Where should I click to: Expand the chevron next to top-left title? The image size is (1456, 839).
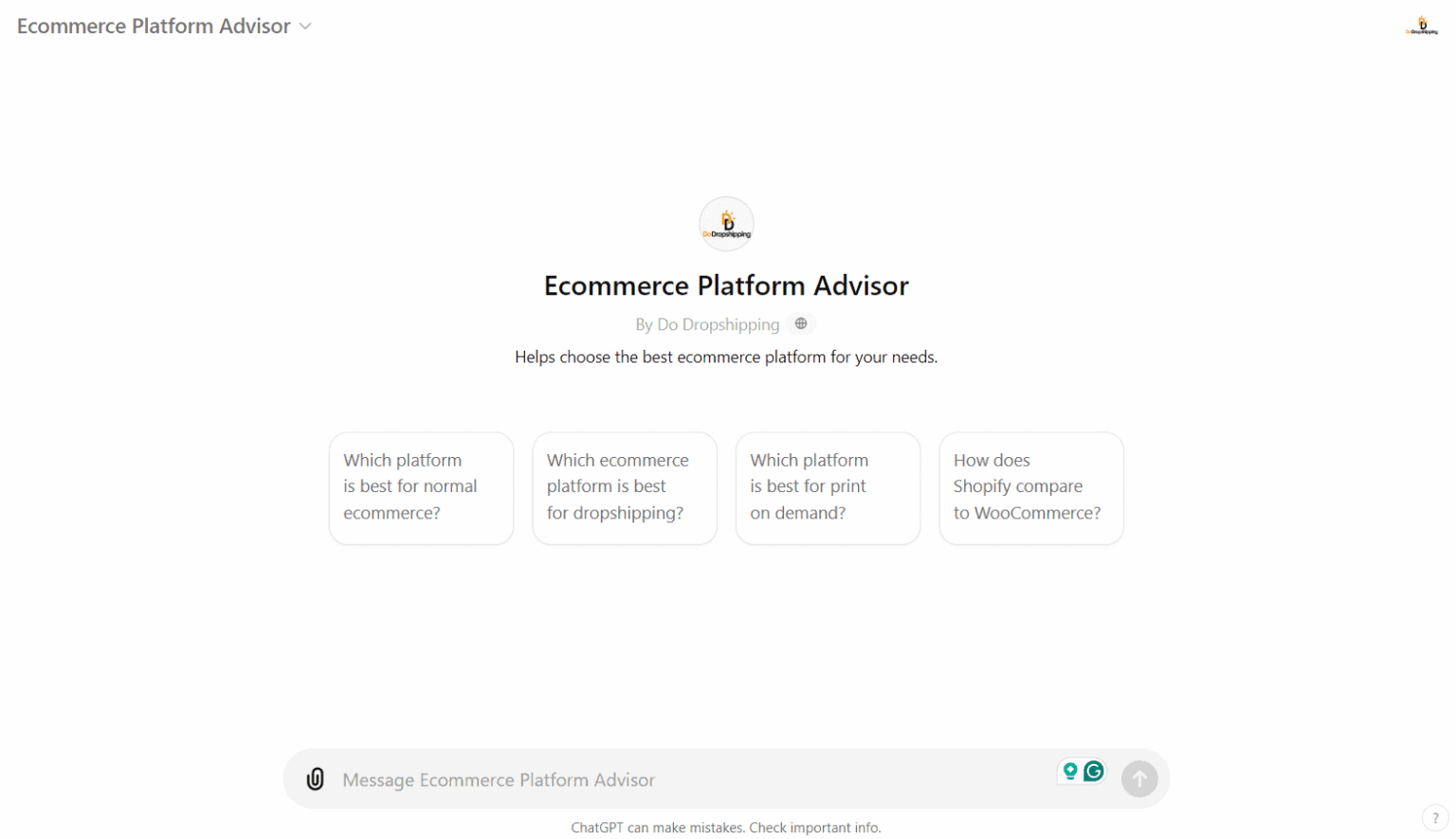point(305,27)
